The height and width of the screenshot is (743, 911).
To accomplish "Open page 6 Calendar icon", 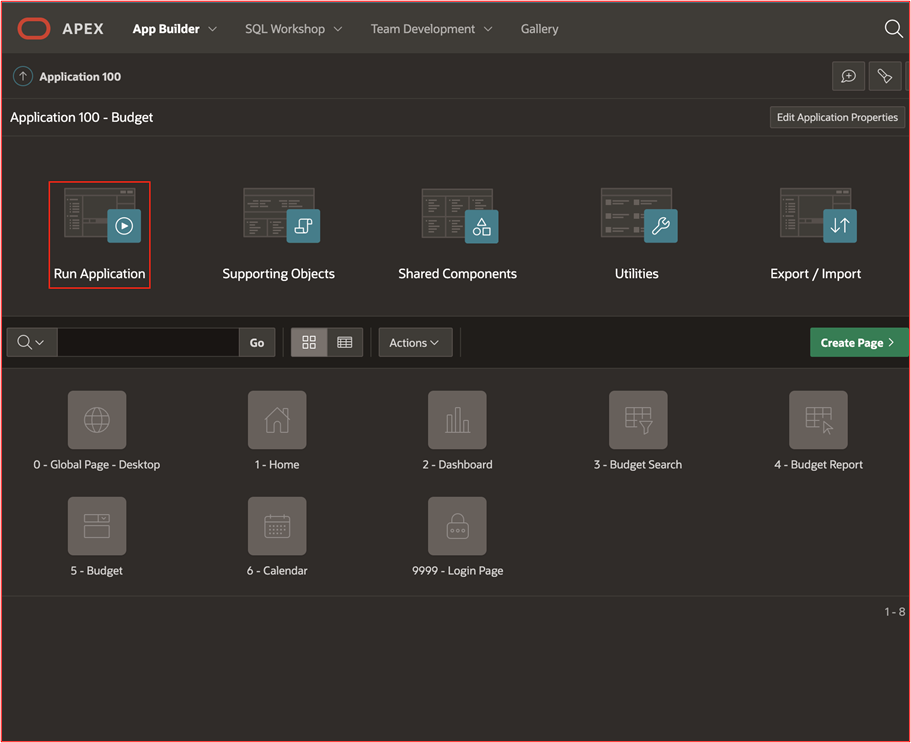I will click(x=277, y=526).
